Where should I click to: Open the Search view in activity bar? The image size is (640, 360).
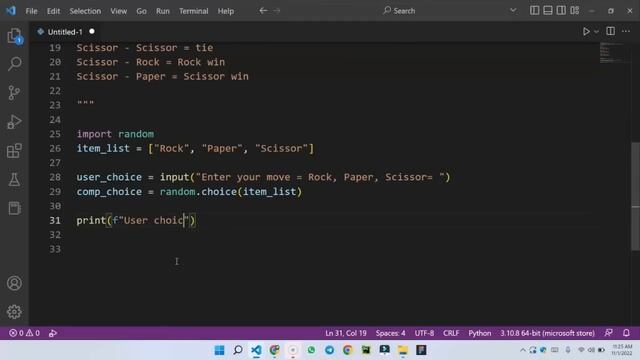14,64
